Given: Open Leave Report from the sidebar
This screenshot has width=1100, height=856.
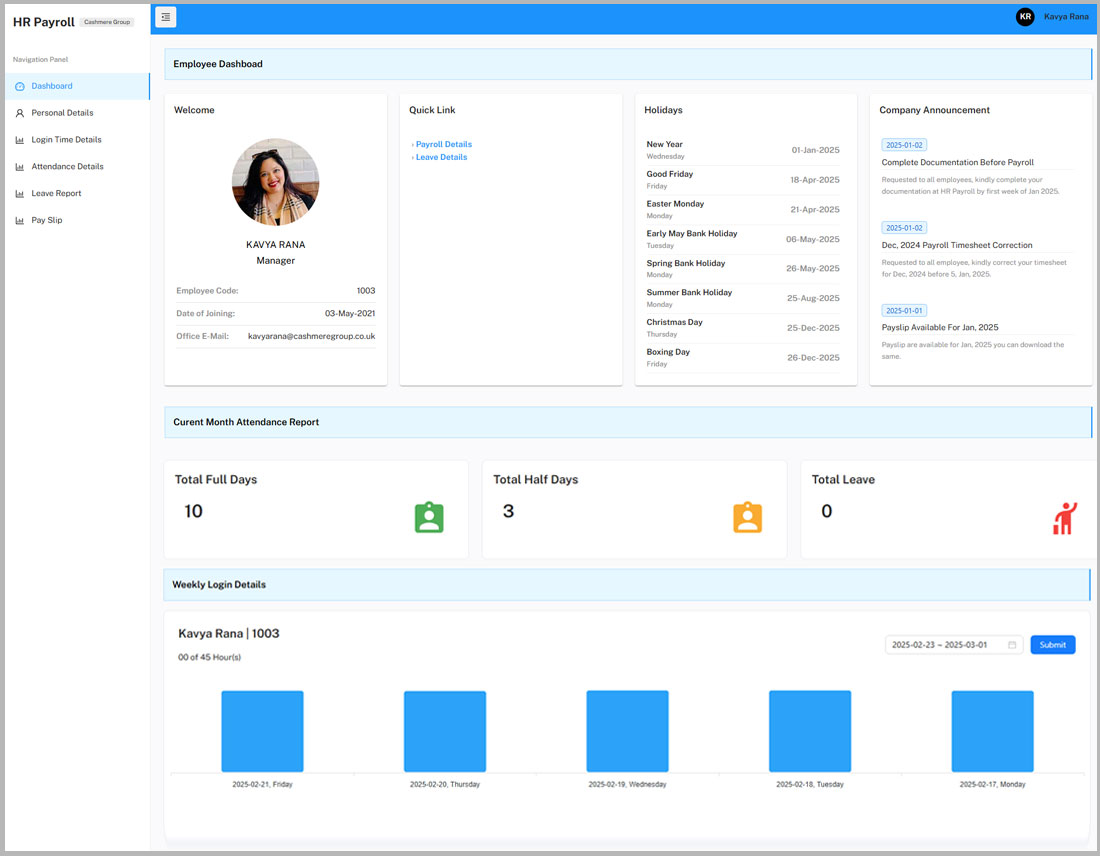Looking at the screenshot, I should point(56,194).
